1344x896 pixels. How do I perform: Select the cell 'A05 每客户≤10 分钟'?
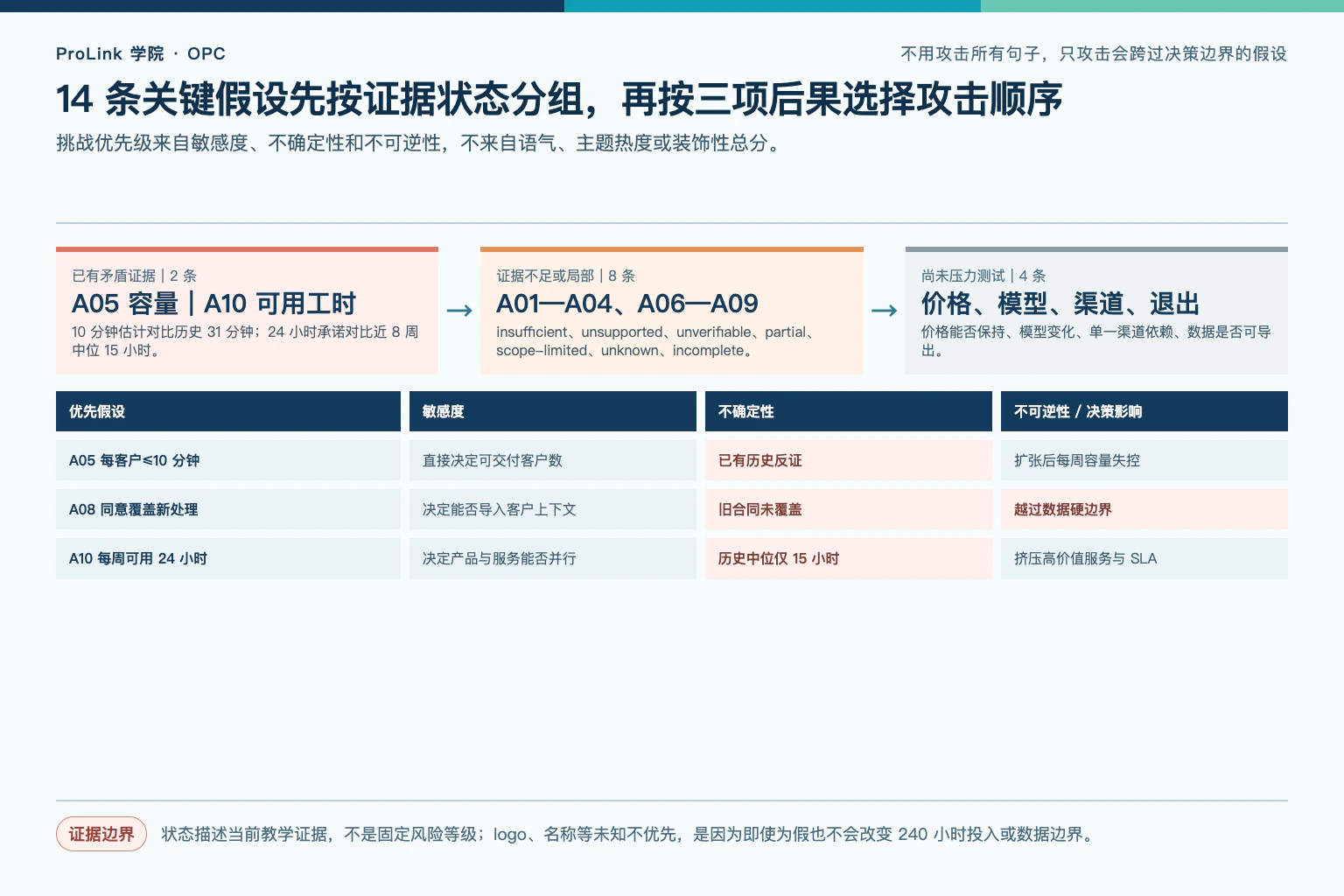click(228, 460)
